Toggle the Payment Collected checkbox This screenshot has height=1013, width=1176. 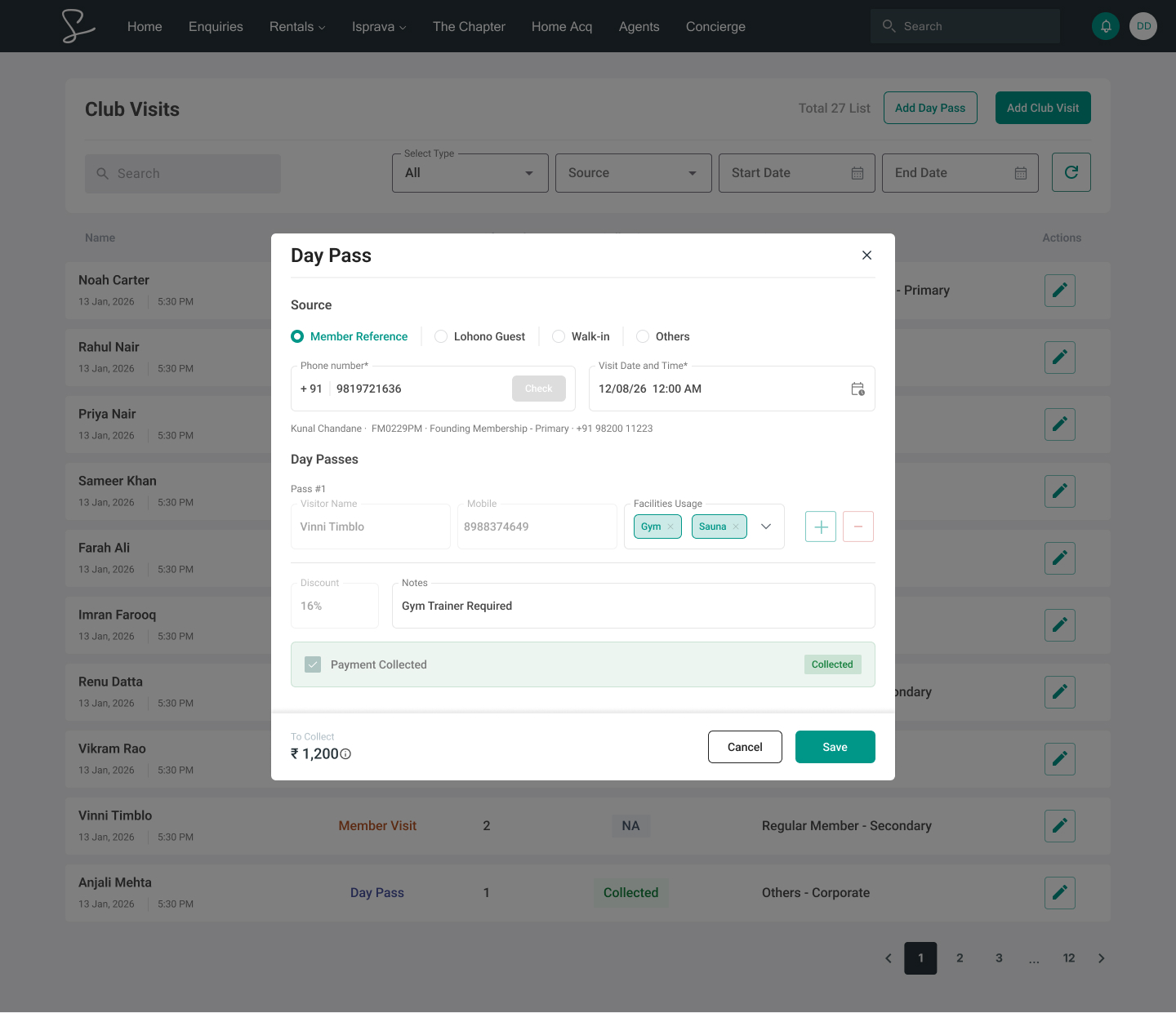pos(313,664)
